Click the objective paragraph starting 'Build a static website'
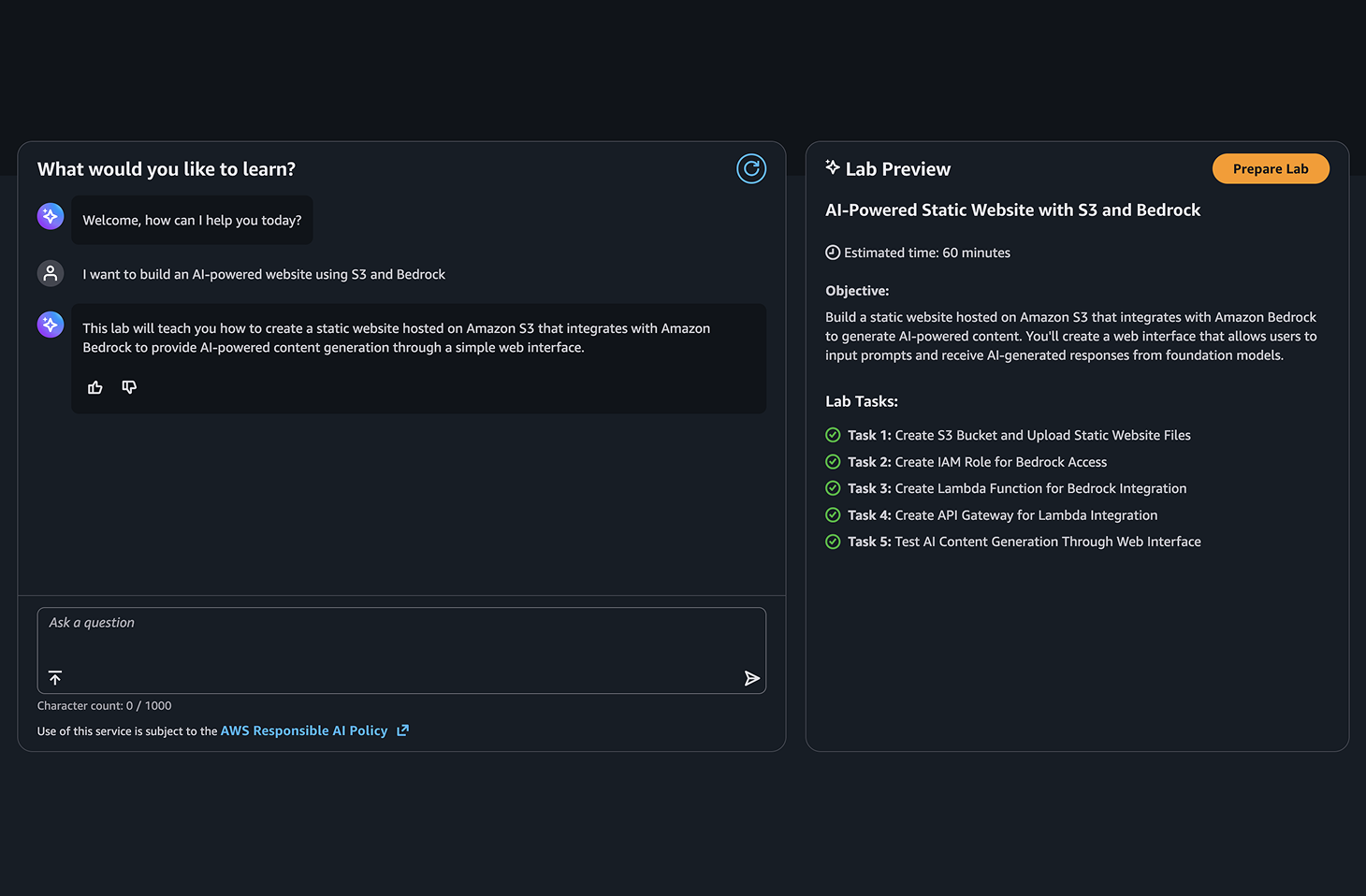The height and width of the screenshot is (896, 1366). pyautogui.click(x=1071, y=336)
